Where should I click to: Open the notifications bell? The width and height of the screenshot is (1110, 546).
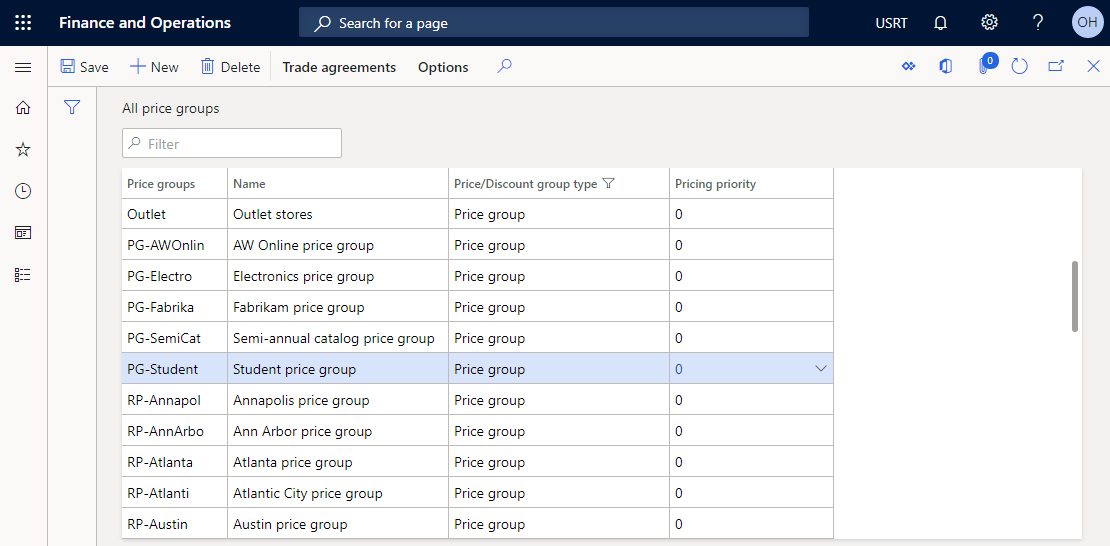940,23
